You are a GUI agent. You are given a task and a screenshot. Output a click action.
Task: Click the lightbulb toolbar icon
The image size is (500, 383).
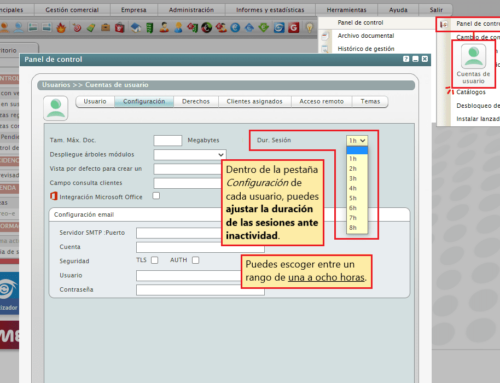click(310, 27)
